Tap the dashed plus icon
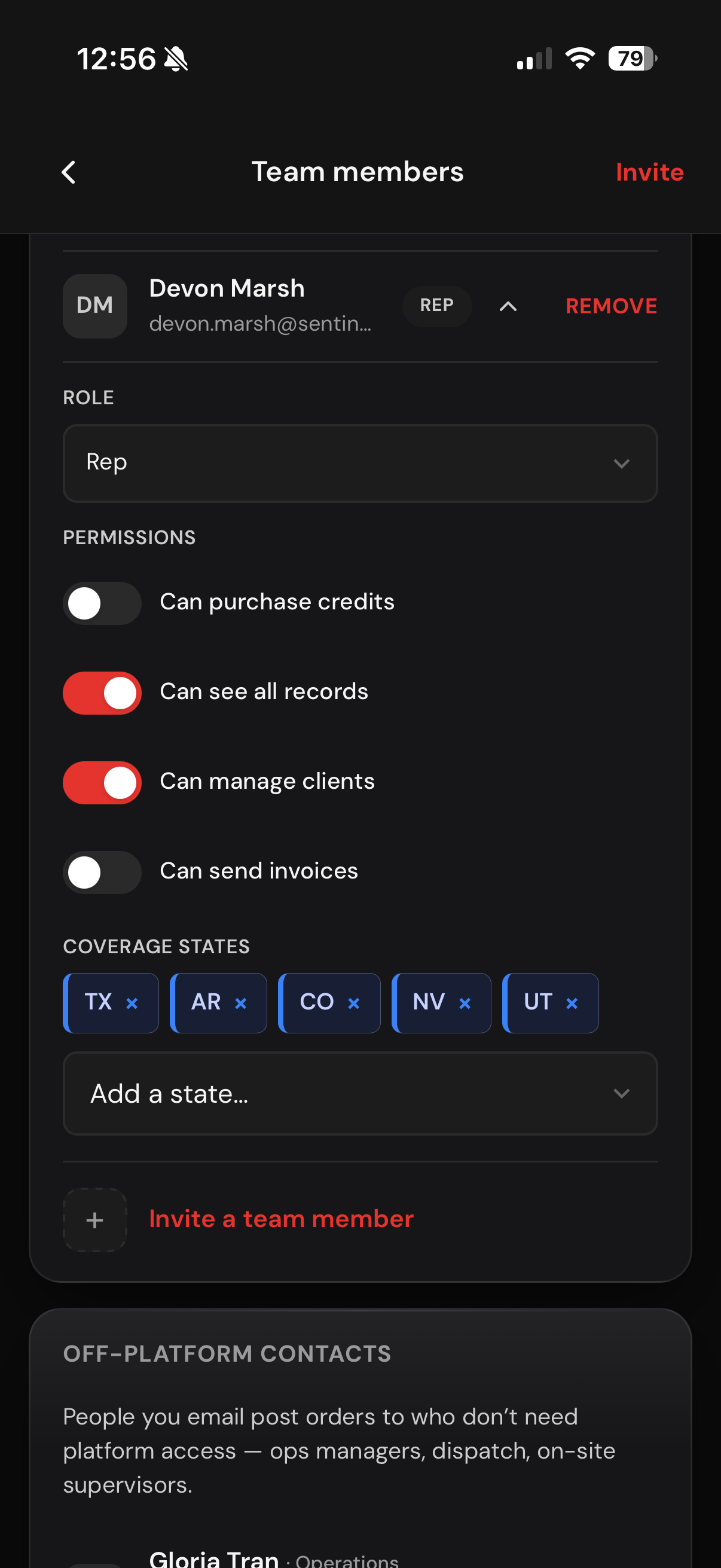 (x=95, y=1220)
